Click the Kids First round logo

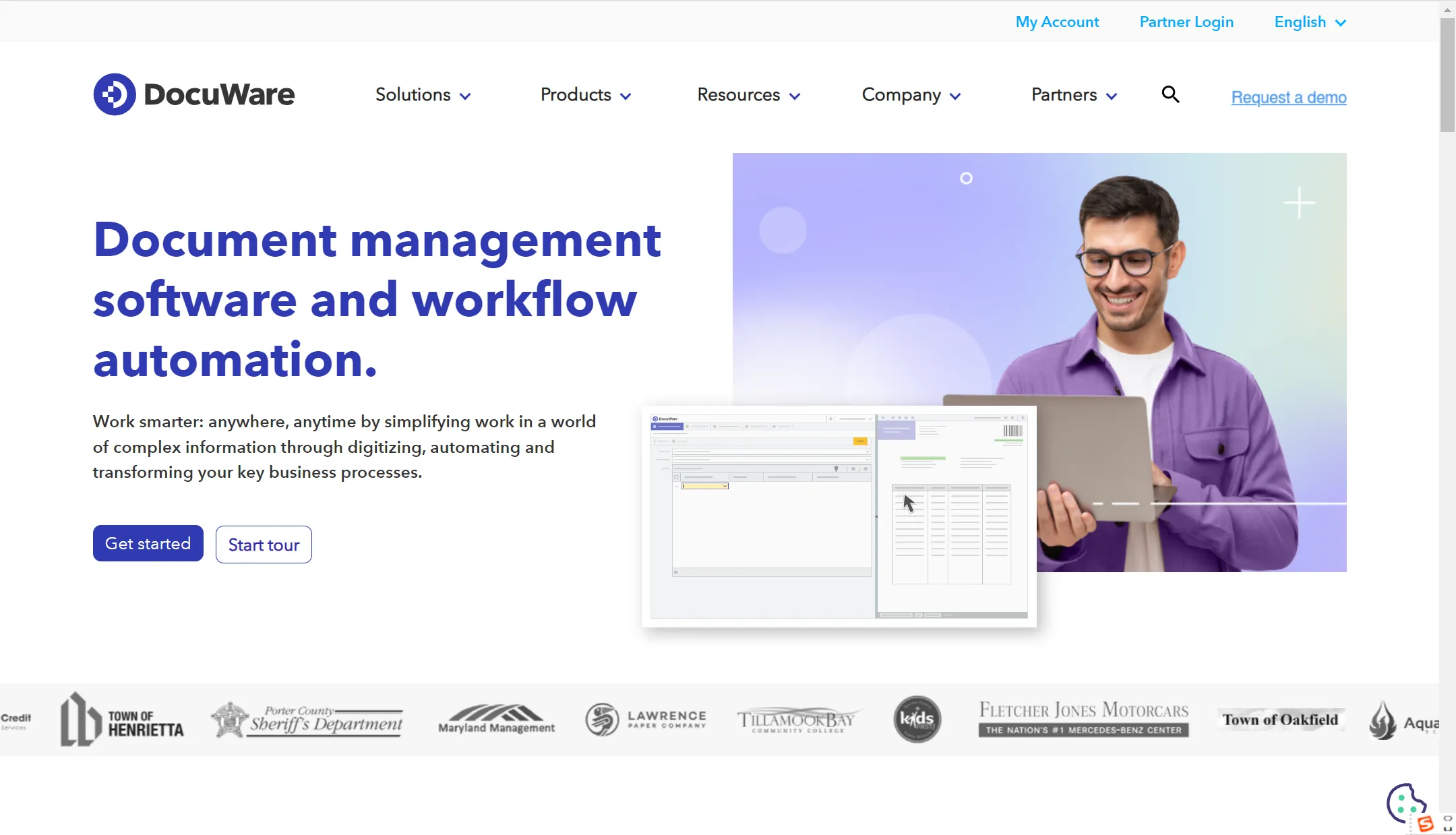pyautogui.click(x=917, y=719)
